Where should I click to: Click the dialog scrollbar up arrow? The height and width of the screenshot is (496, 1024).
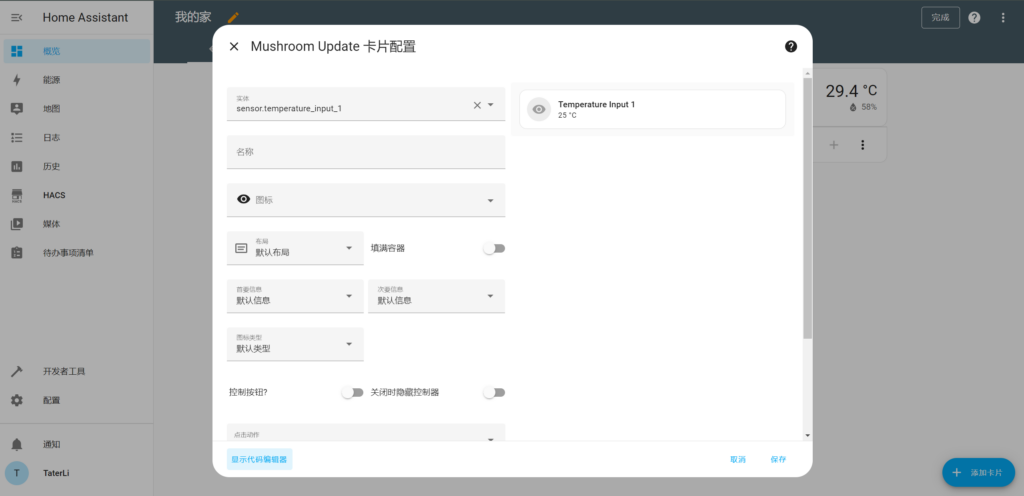pyautogui.click(x=808, y=74)
